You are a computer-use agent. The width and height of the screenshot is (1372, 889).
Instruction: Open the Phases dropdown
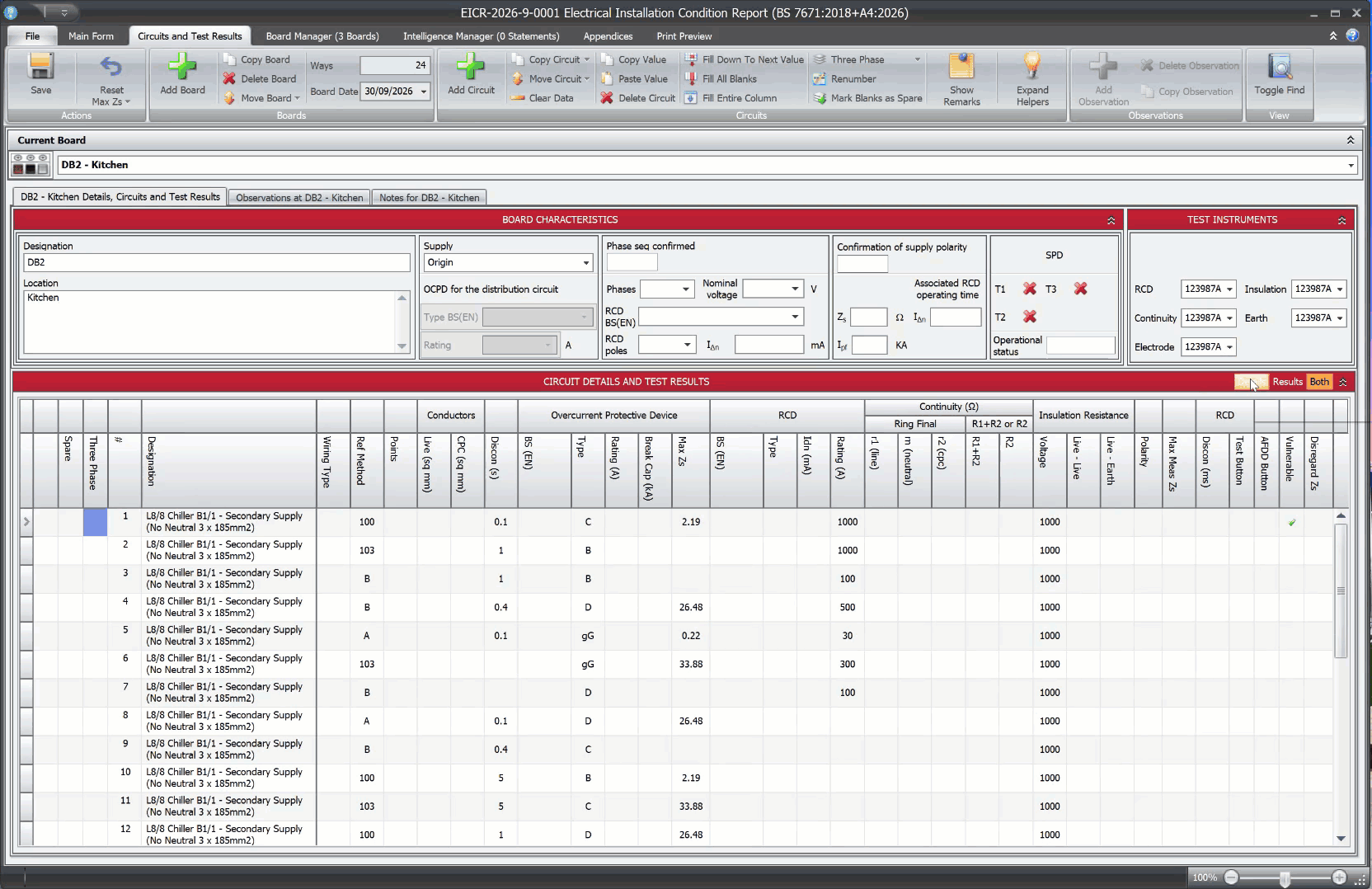point(686,289)
